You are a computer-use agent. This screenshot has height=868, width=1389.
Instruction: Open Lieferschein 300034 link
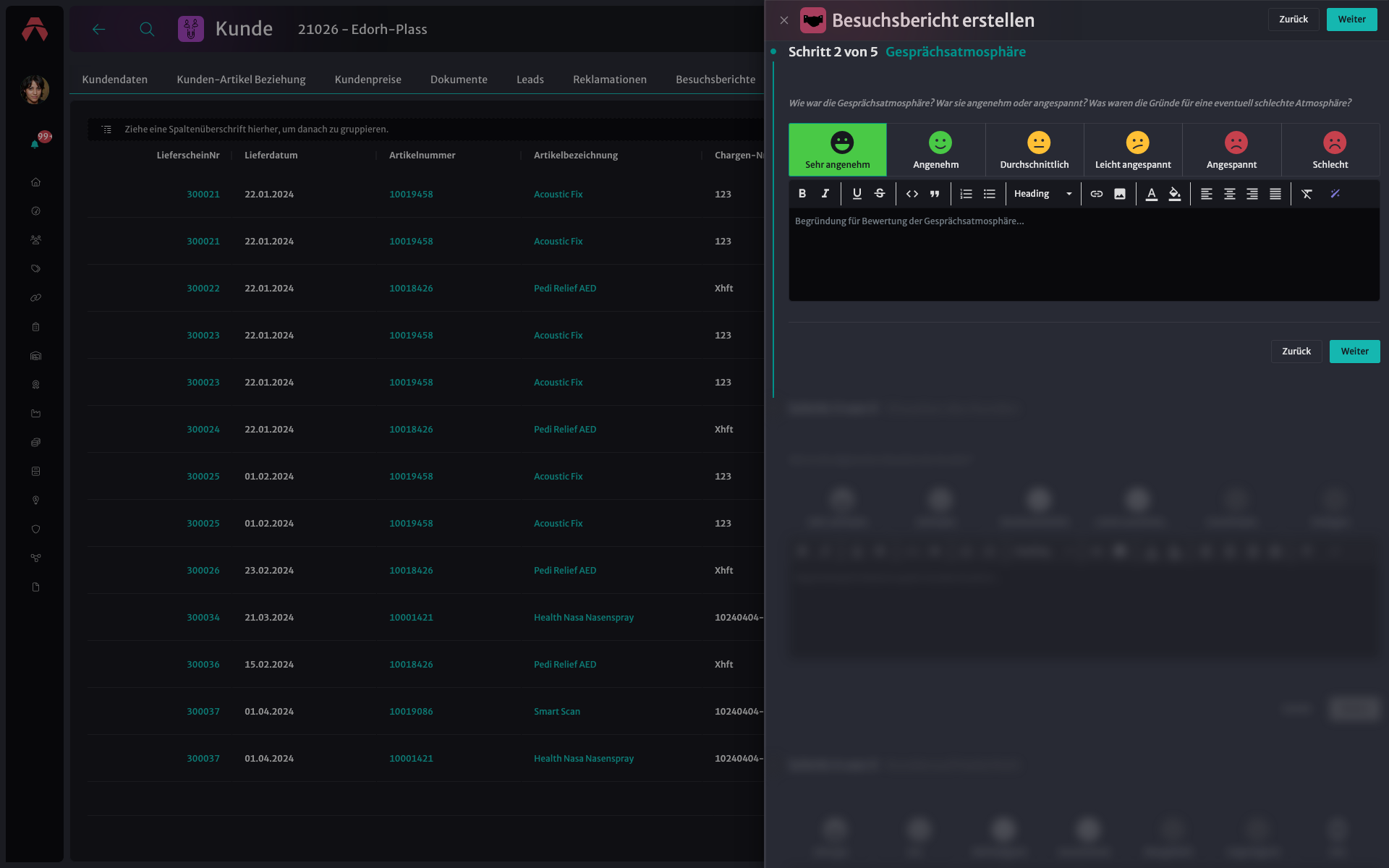tap(203, 618)
